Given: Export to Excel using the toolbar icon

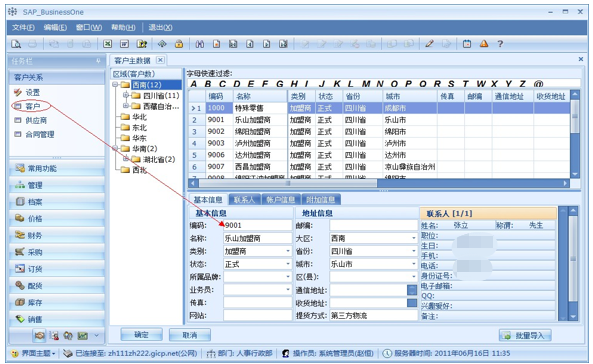Looking at the screenshot, I should pyautogui.click(x=108, y=44).
